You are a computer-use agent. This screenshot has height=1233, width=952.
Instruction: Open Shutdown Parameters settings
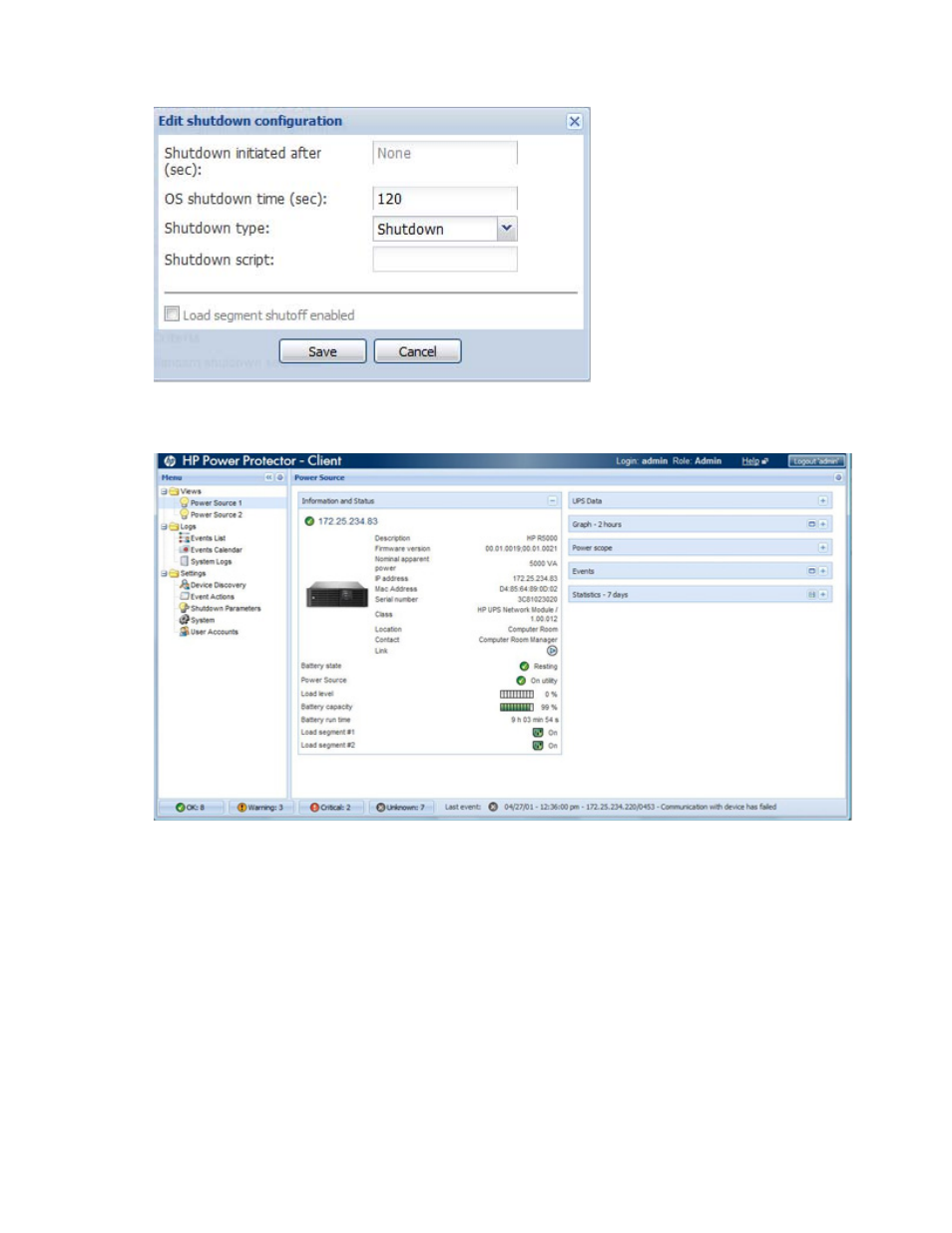225,608
